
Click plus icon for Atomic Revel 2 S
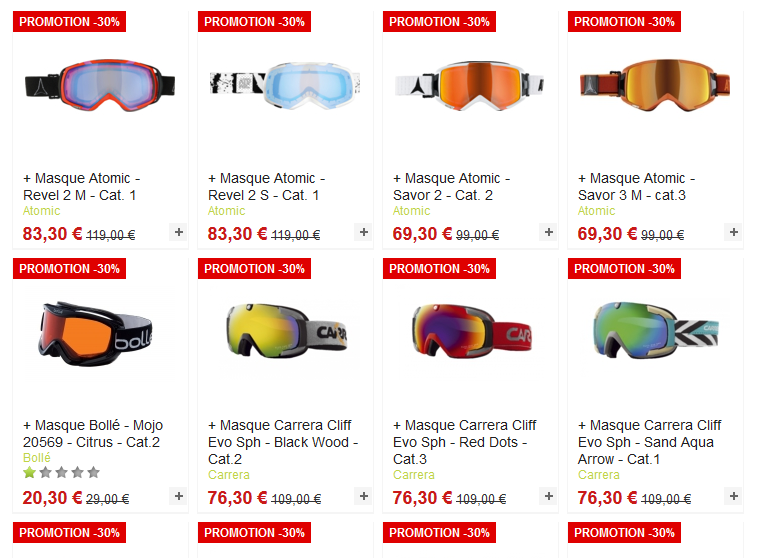(x=364, y=232)
